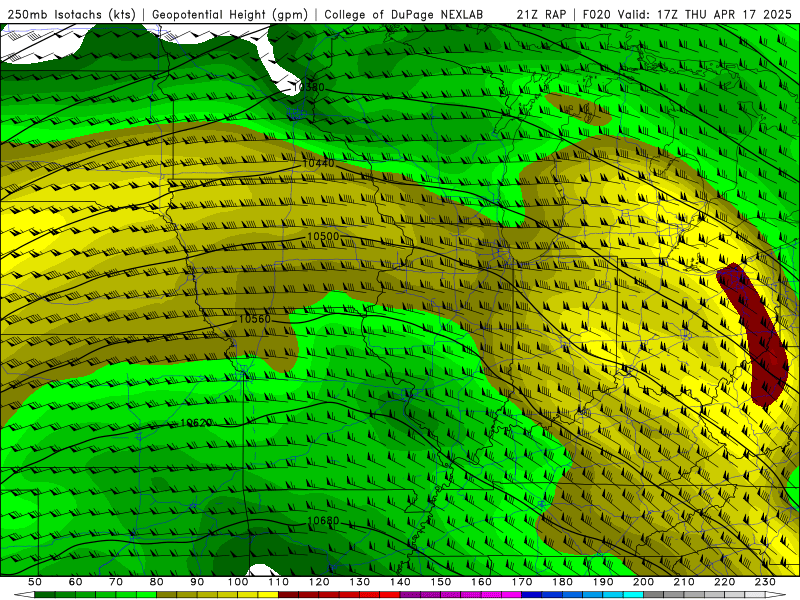This screenshot has height=600, width=800.
Task: Click the 150 value on the color scale
Action: pyautogui.click(x=441, y=582)
